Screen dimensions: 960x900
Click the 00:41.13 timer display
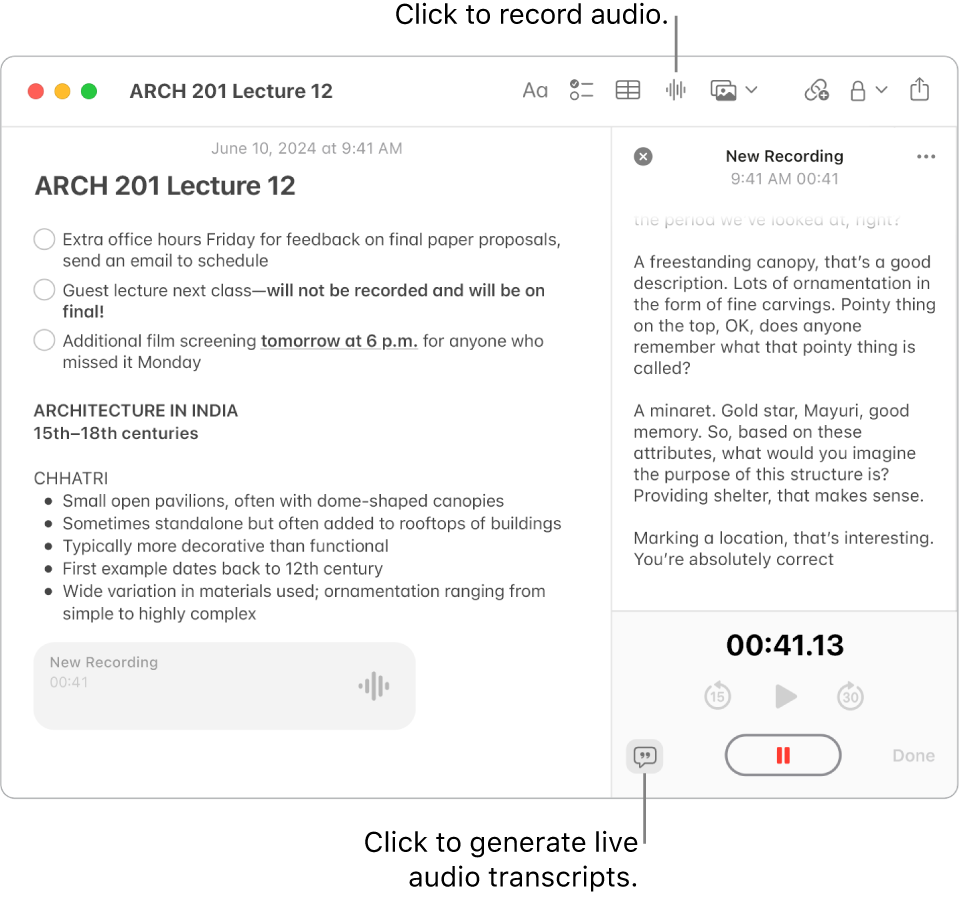[x=785, y=645]
